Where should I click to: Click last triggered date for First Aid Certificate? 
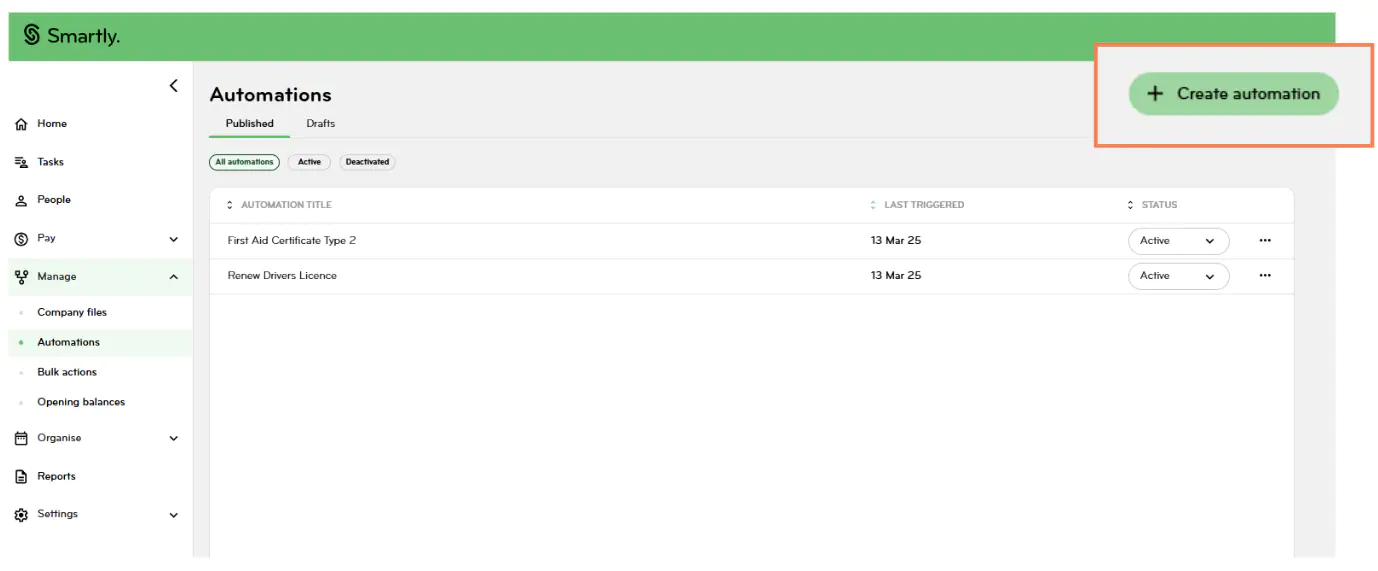[895, 241]
